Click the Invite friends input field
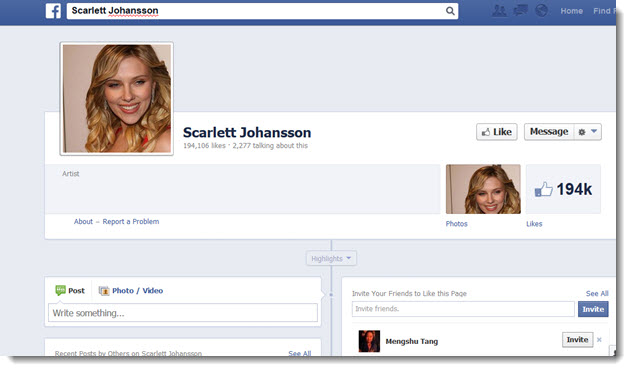The height and width of the screenshot is (371, 631). 463,309
